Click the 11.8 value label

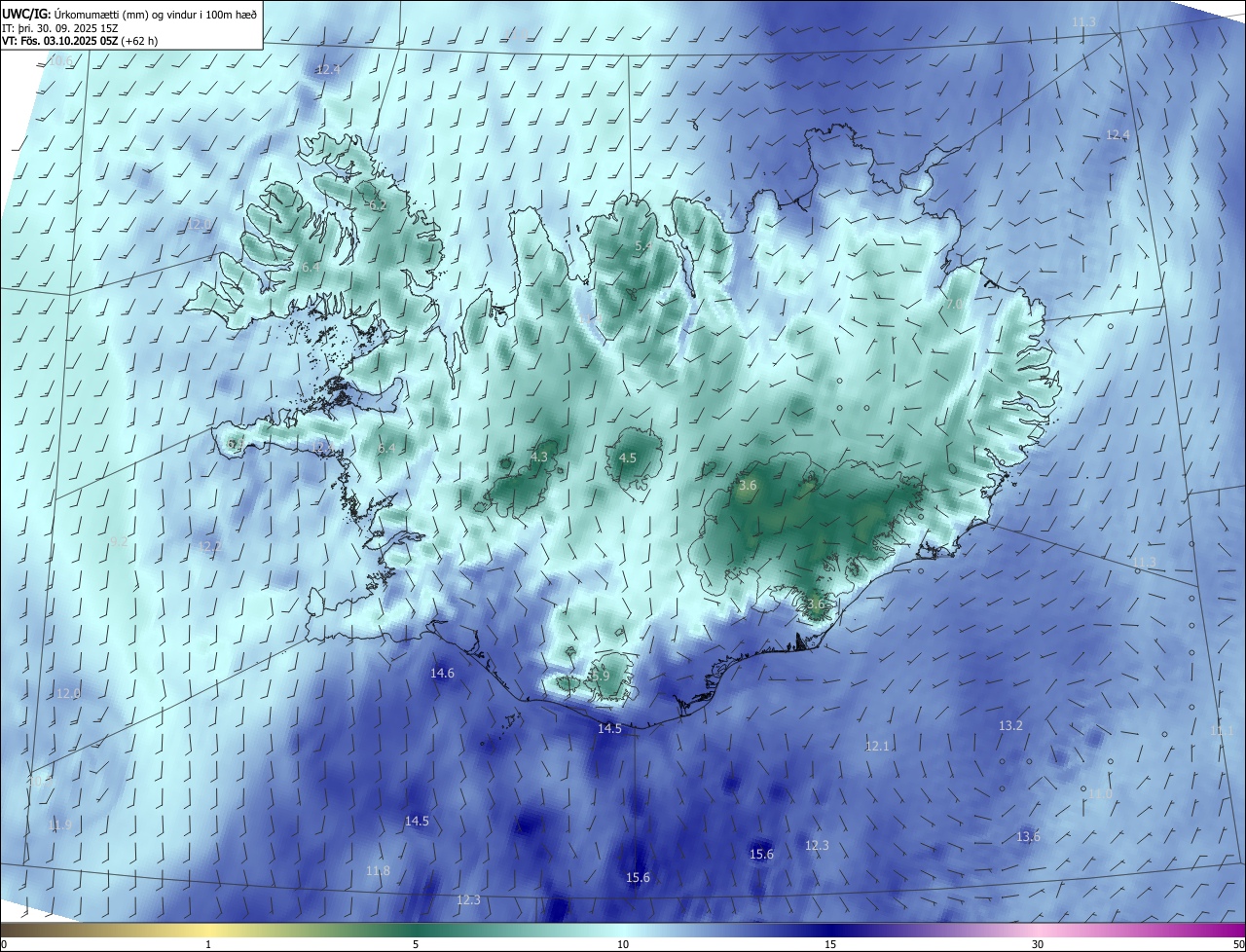click(x=378, y=870)
